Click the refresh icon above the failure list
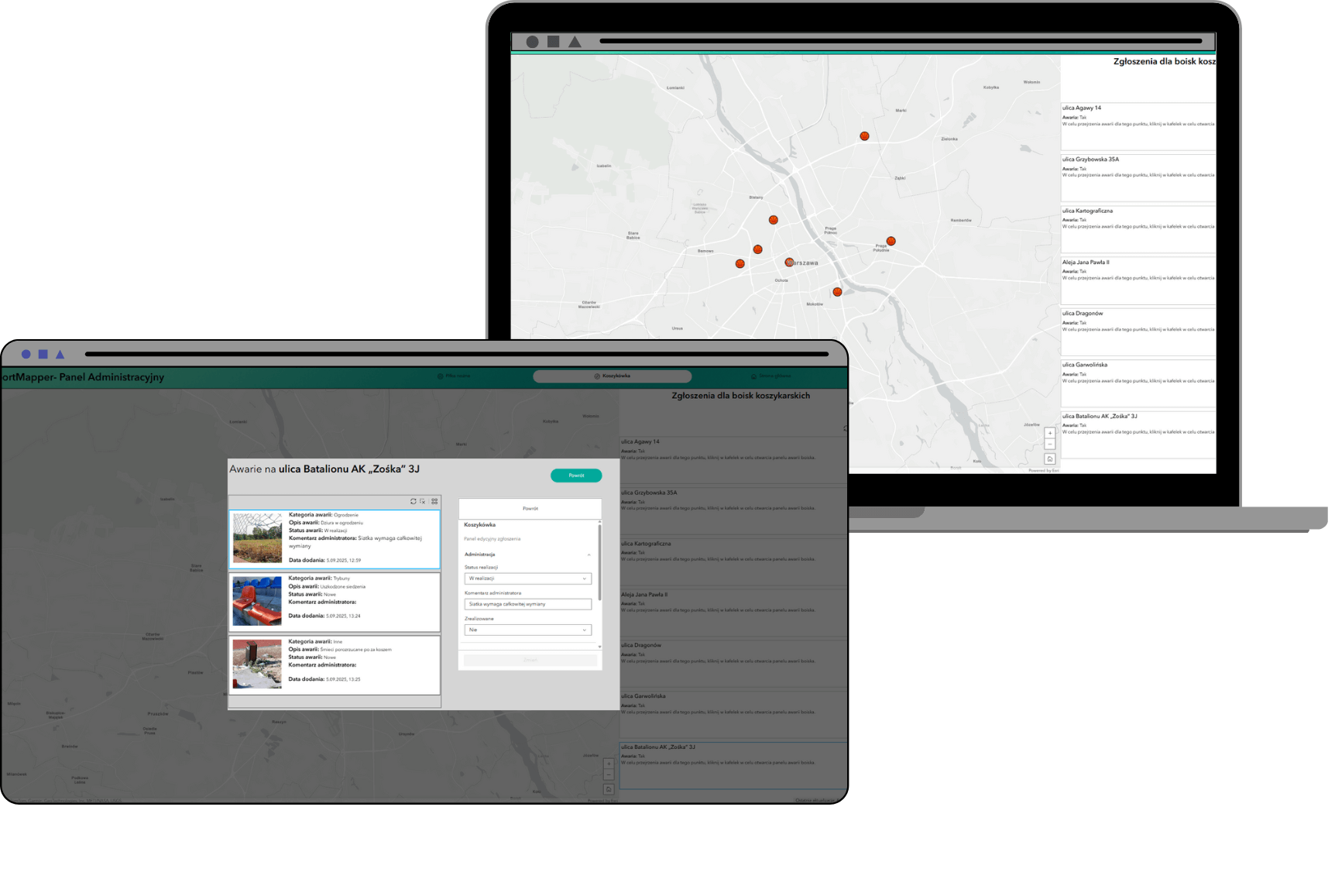The width and height of the screenshot is (1335, 896). point(413,502)
